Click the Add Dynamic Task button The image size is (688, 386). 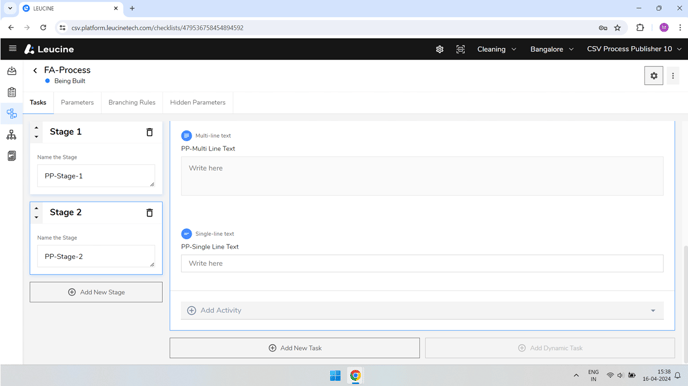pyautogui.click(x=550, y=348)
